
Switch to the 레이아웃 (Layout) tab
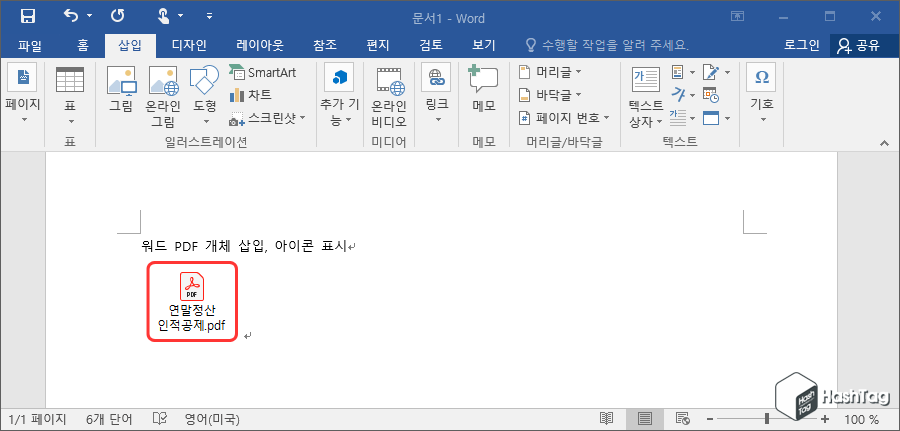click(260, 45)
